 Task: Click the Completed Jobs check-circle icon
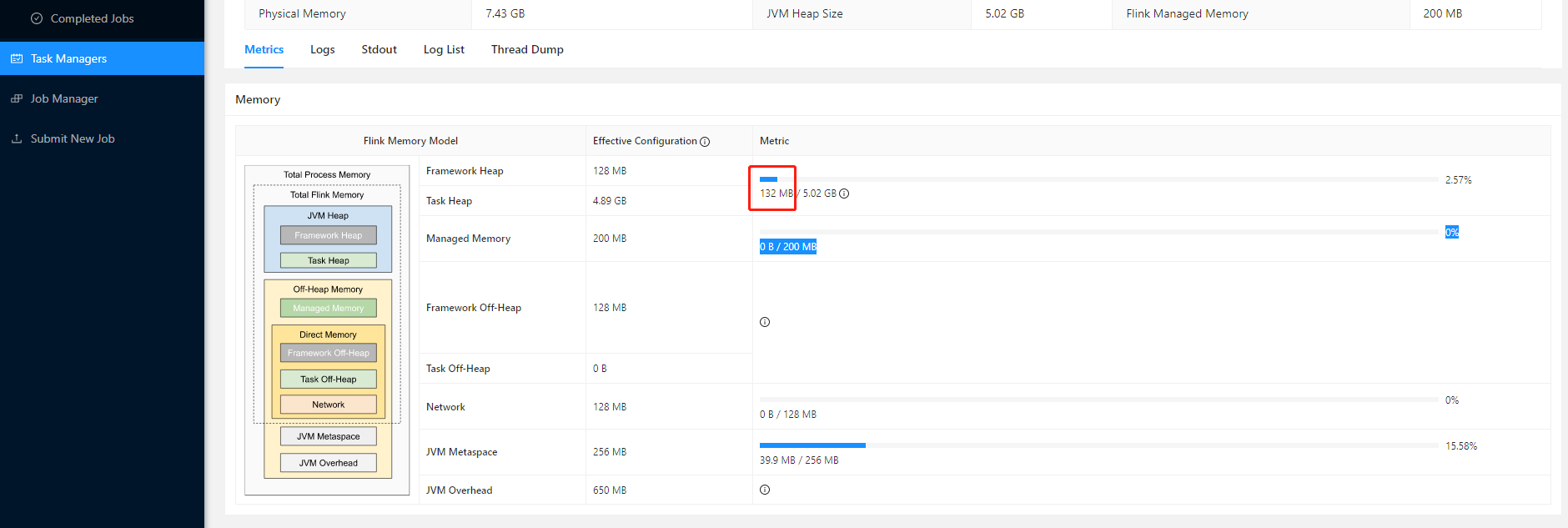[37, 18]
